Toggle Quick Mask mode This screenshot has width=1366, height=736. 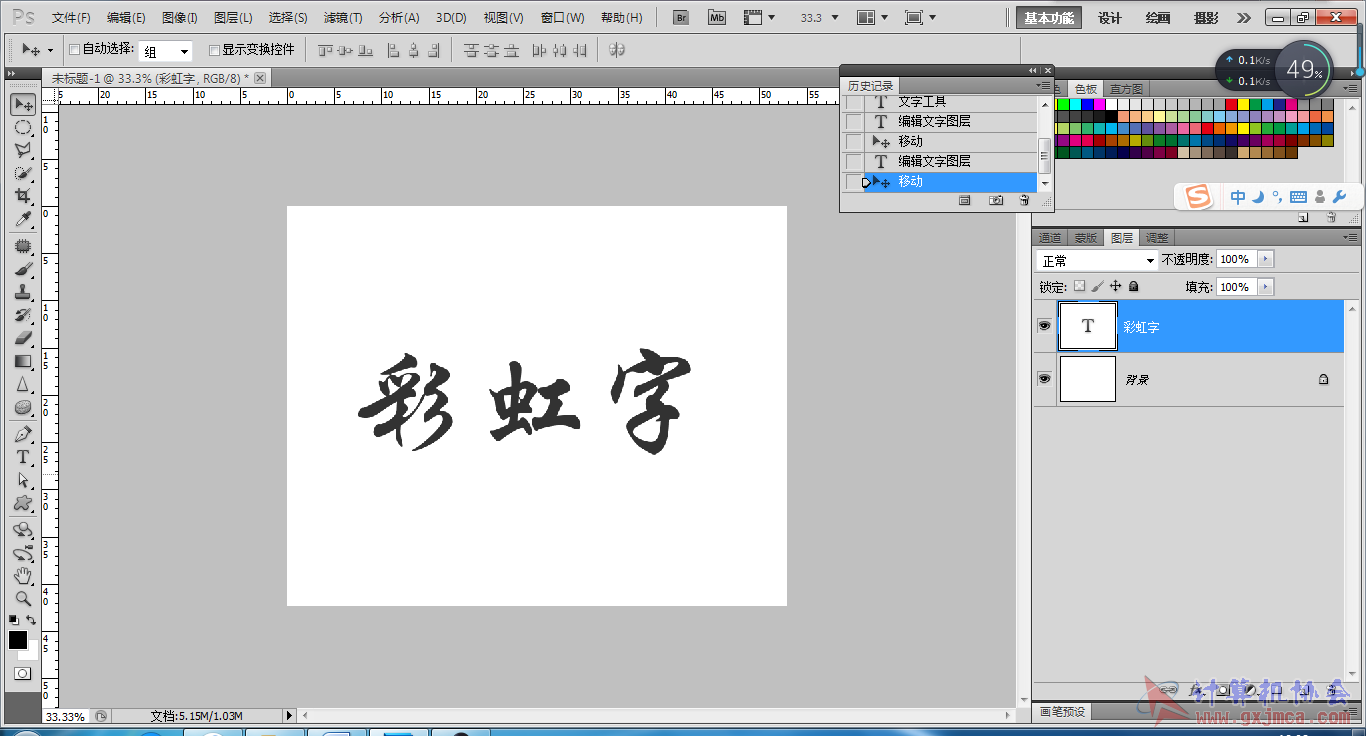pos(22,674)
